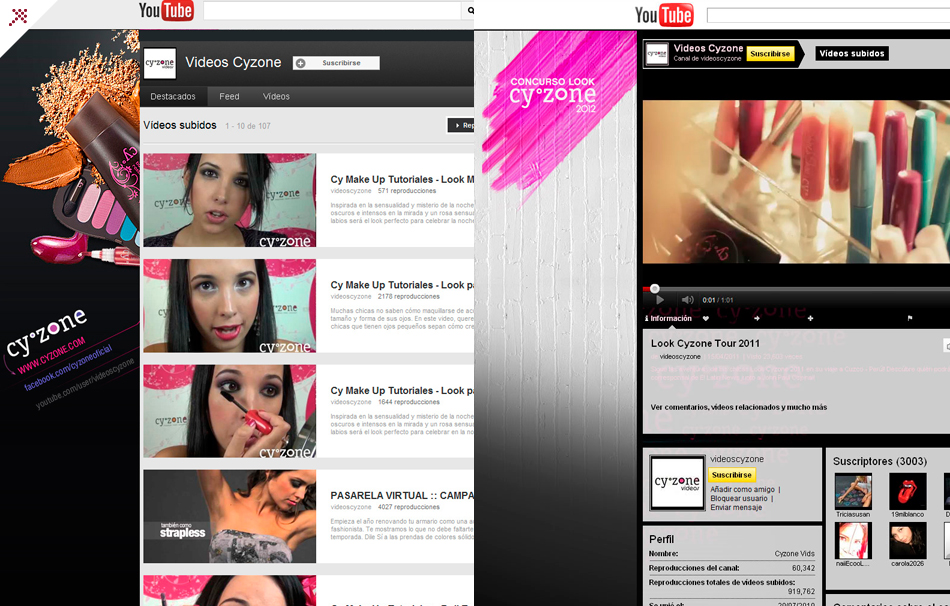
Task: Click the Look Cyzone Tour video player
Action: 796,181
